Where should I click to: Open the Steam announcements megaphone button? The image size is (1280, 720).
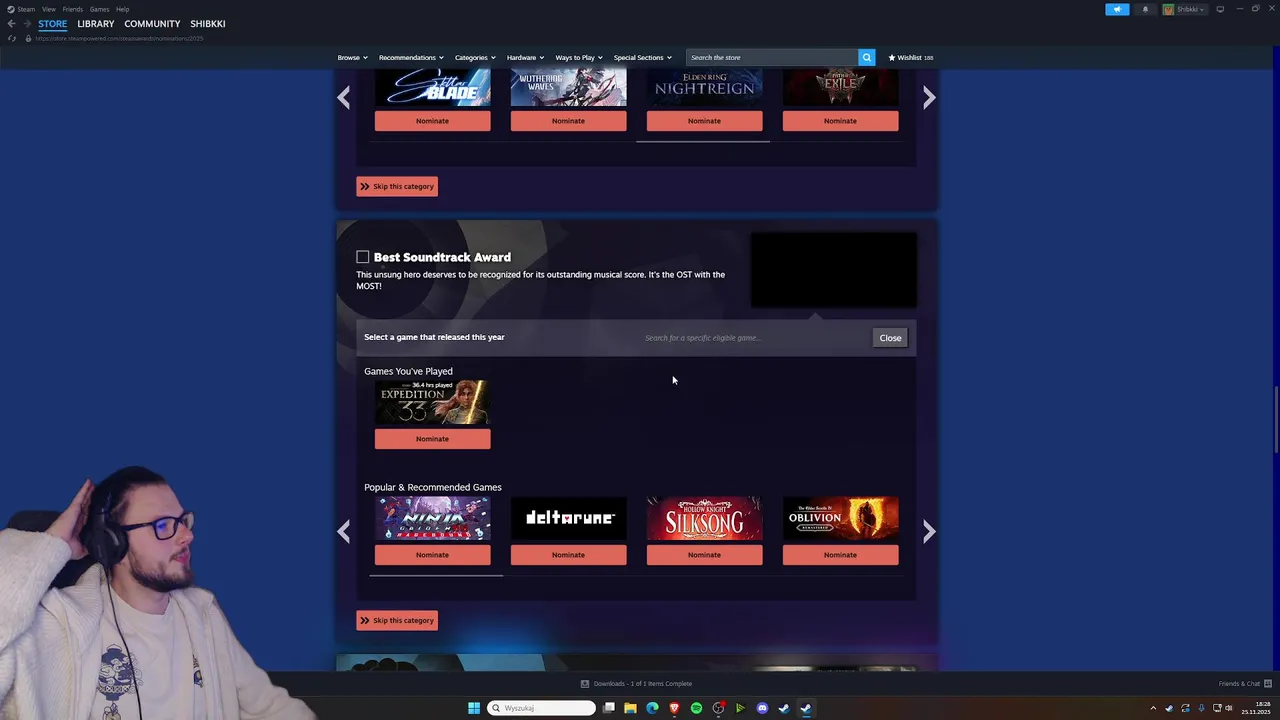tap(1117, 9)
